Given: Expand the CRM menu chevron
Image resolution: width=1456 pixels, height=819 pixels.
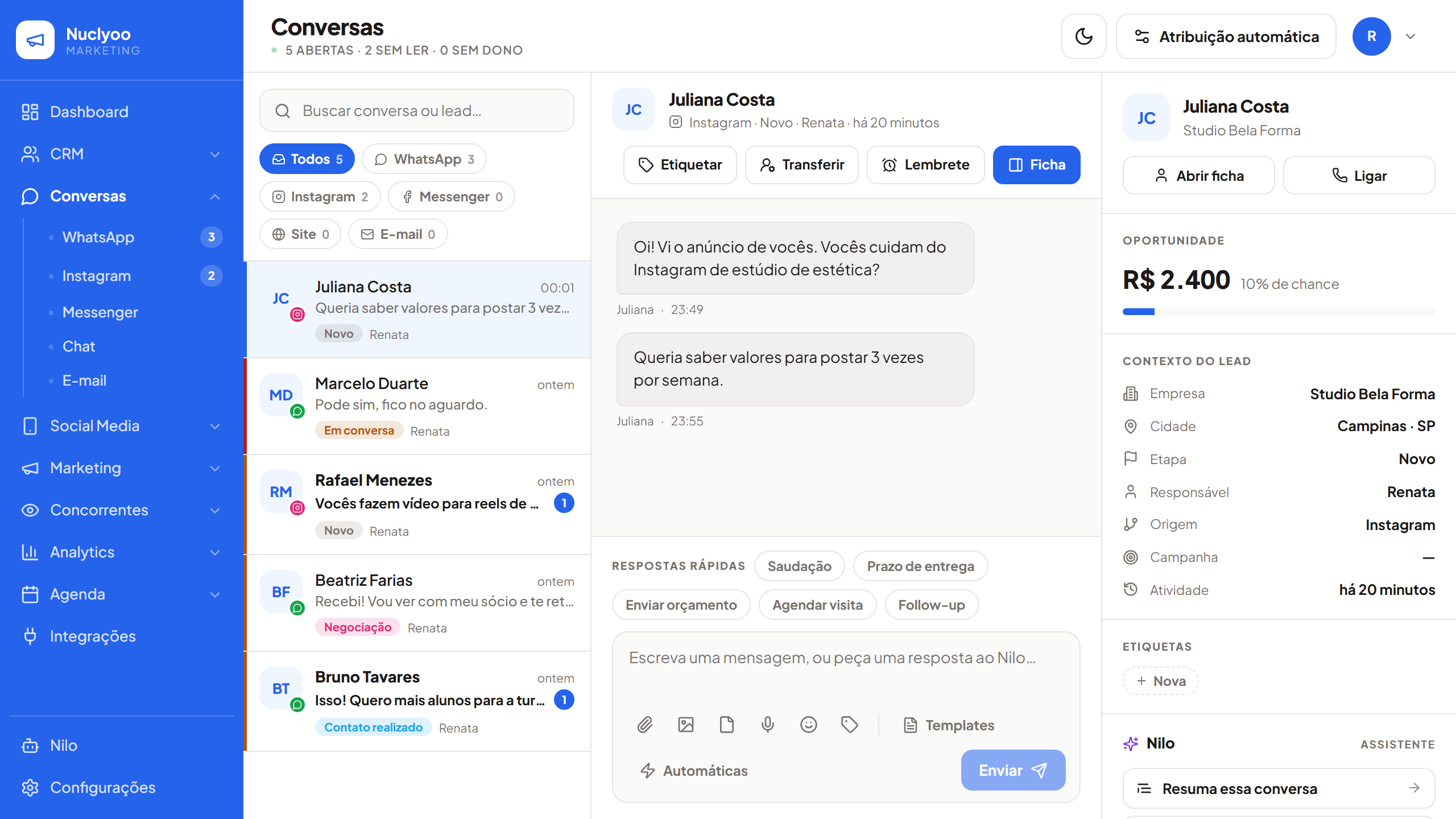Looking at the screenshot, I should [x=215, y=154].
